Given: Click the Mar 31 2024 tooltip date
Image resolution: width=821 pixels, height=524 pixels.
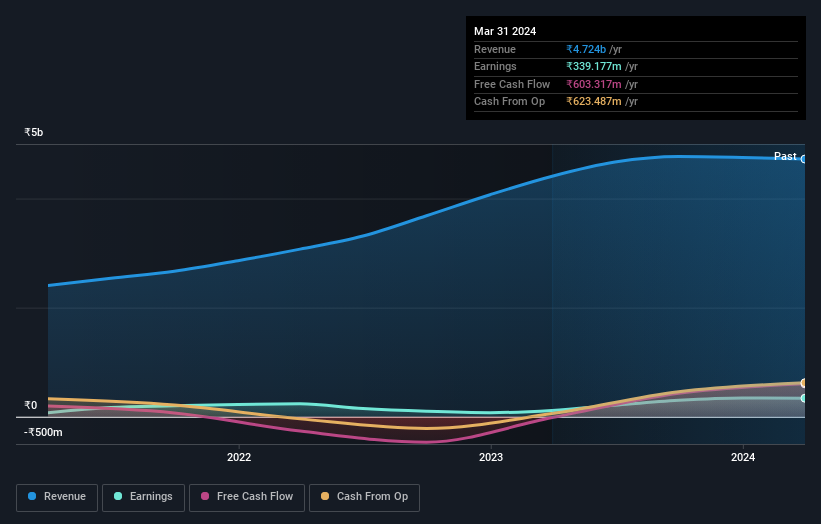Looking at the screenshot, I should [505, 31].
